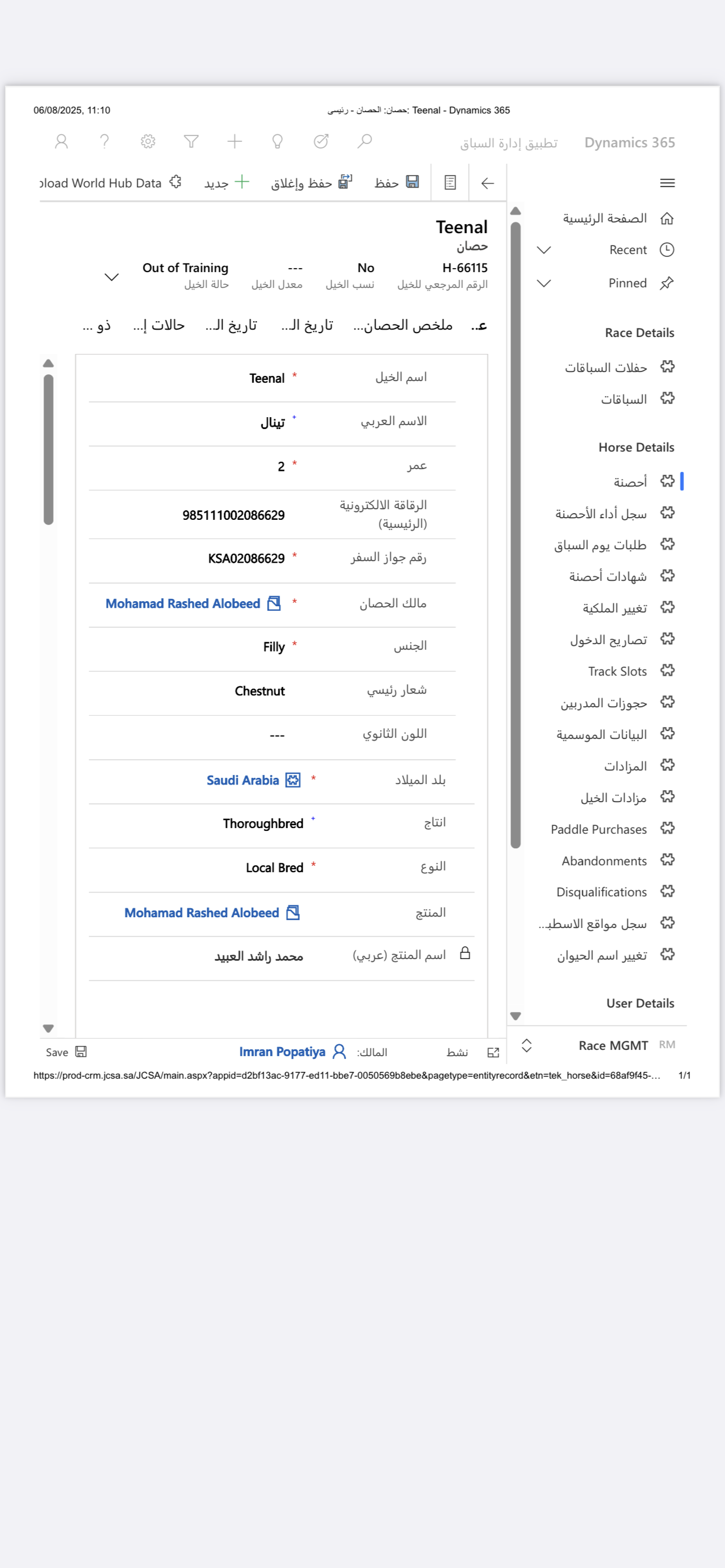This screenshot has height=1568, width=725.
Task: Click the Teenal horse name field
Action: 267,379
